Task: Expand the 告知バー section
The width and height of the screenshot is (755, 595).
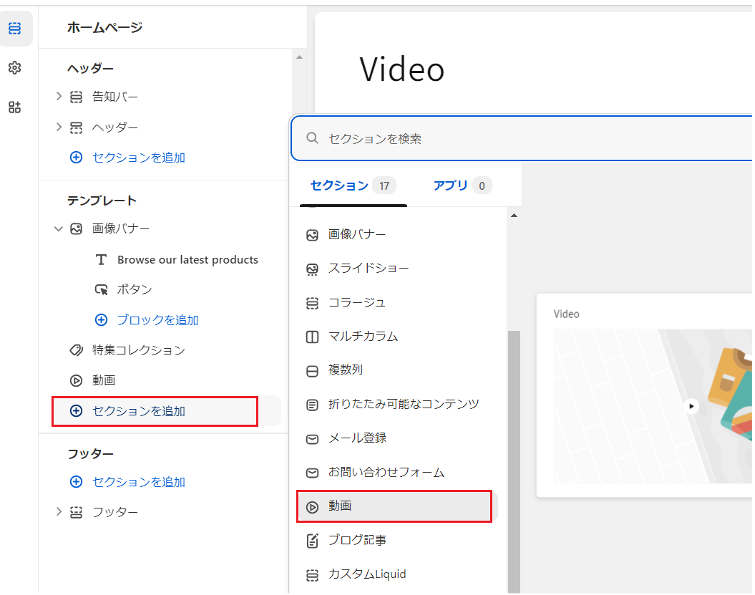Action: [59, 97]
